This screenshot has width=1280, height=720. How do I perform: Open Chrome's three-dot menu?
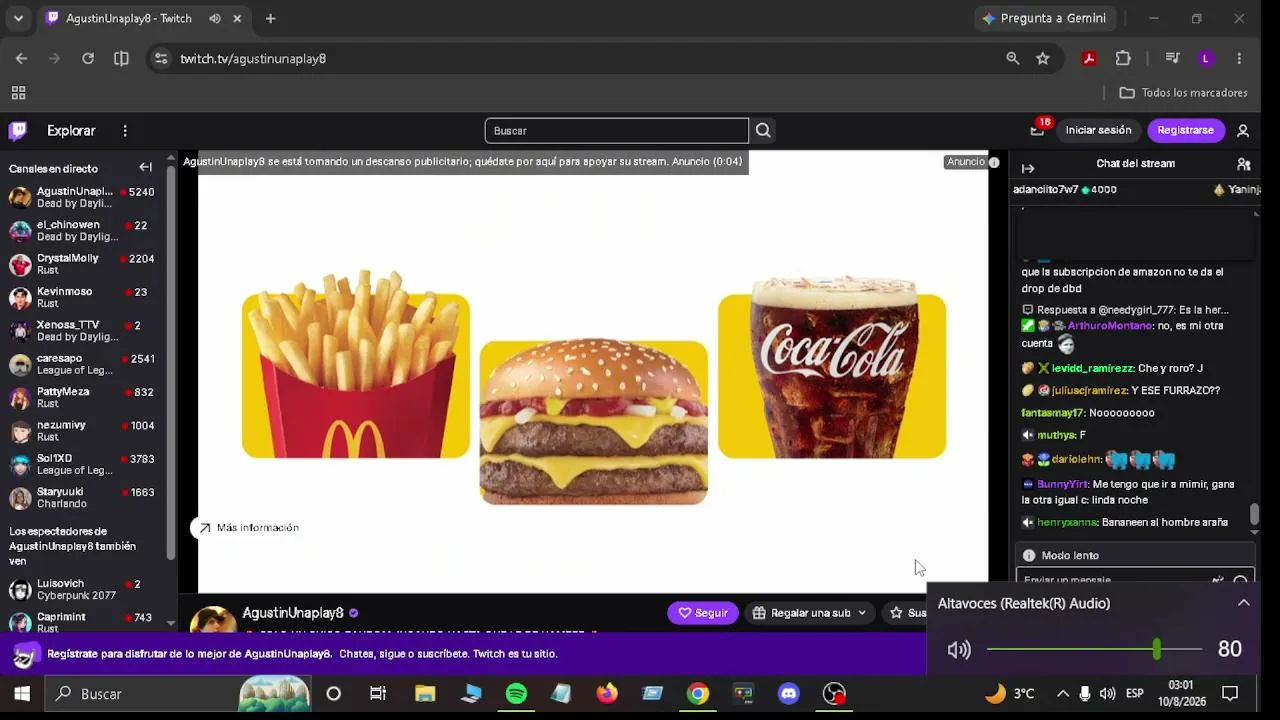[x=1239, y=58]
